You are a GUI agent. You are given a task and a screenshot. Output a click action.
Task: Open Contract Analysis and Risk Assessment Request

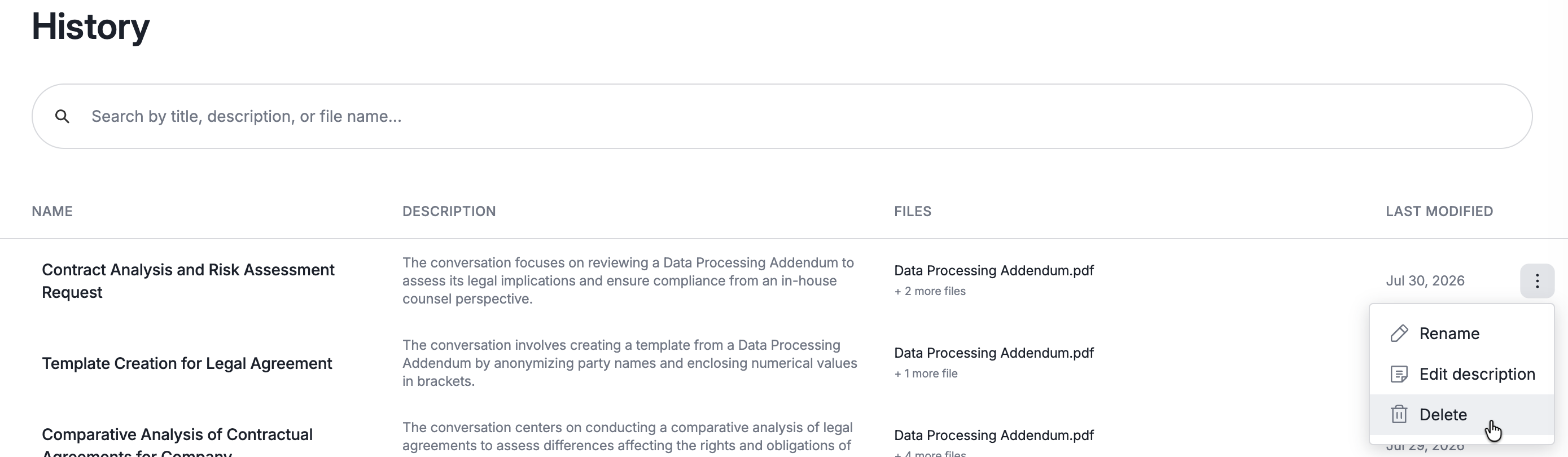pos(188,280)
